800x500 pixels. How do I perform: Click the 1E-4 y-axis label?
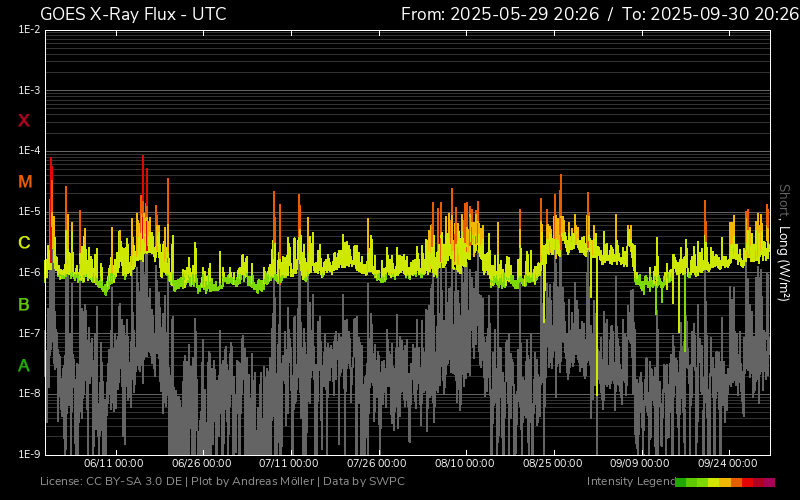pos(29,151)
